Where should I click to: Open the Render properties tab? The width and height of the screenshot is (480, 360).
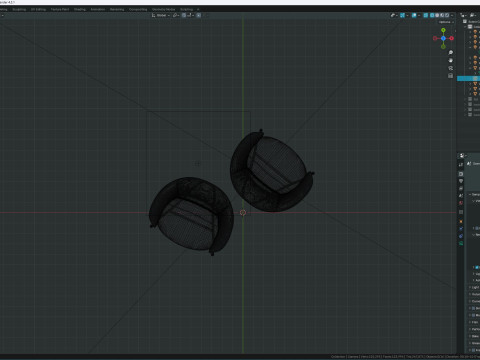tap(461, 174)
